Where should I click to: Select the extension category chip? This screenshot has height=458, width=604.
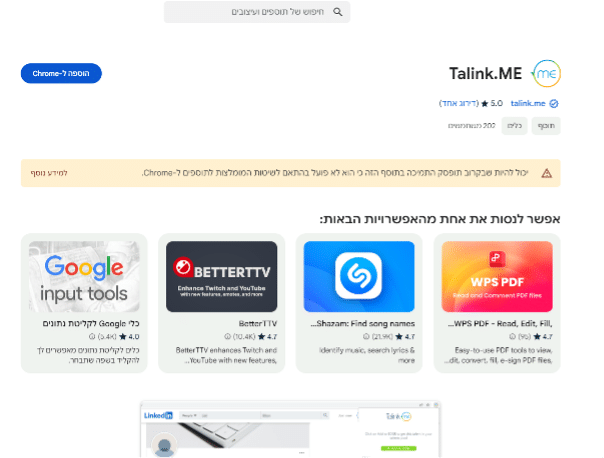pyautogui.click(x=546, y=126)
